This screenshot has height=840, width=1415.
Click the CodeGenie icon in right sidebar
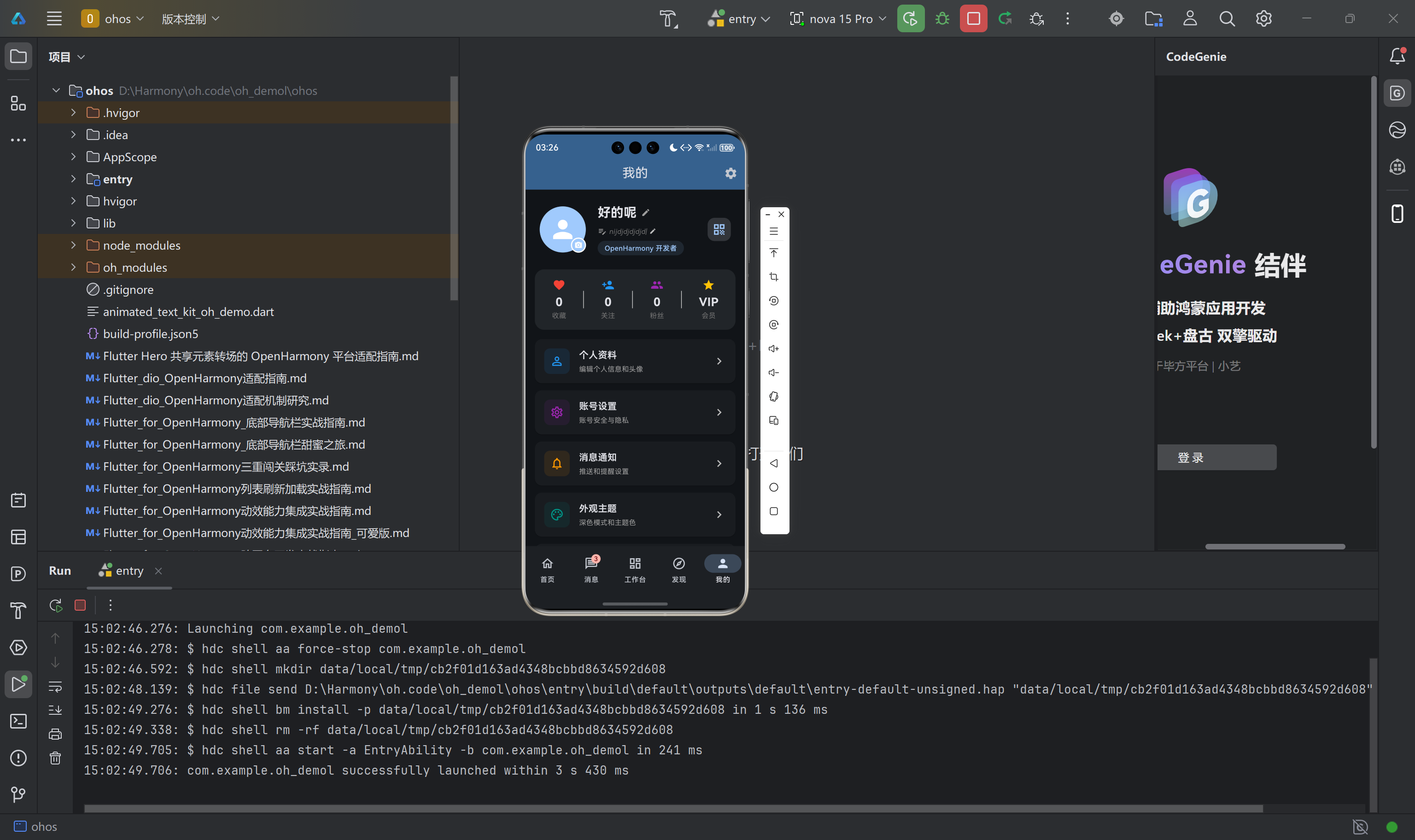click(1397, 93)
